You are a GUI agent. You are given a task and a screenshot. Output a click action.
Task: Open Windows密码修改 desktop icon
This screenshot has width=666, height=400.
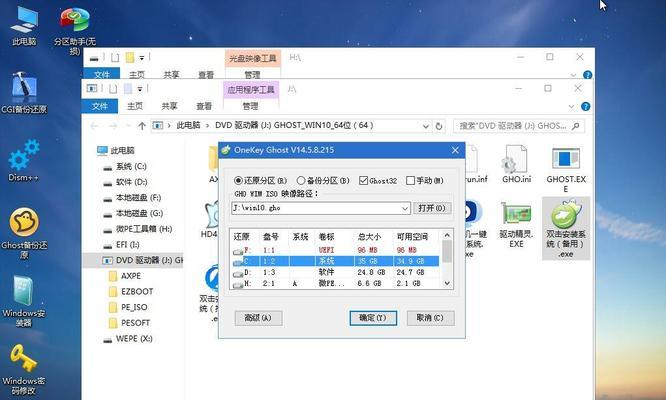pyautogui.click(x=24, y=369)
